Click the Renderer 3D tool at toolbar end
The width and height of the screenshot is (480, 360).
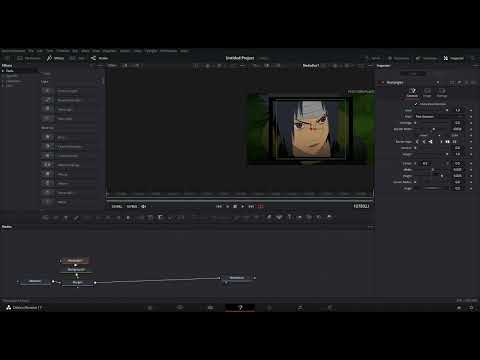[x=329, y=217]
